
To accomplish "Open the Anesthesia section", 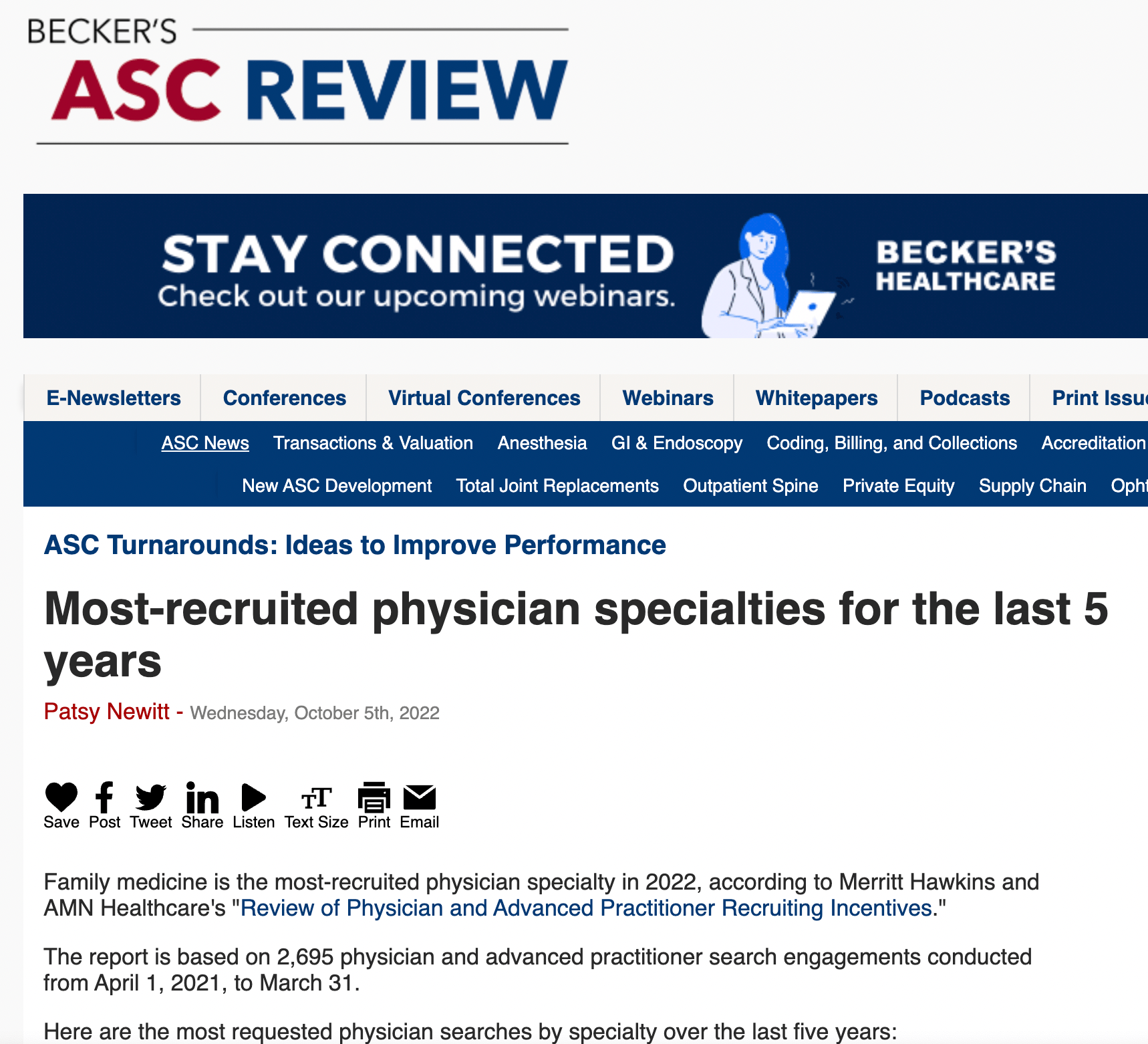I will [x=542, y=443].
